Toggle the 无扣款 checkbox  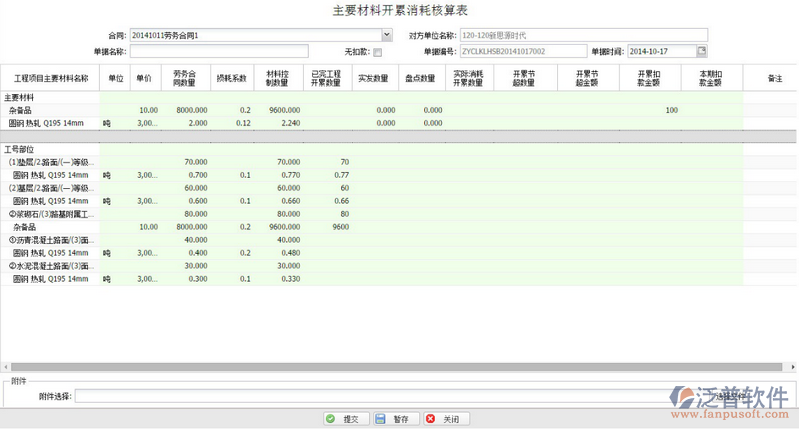[377, 52]
